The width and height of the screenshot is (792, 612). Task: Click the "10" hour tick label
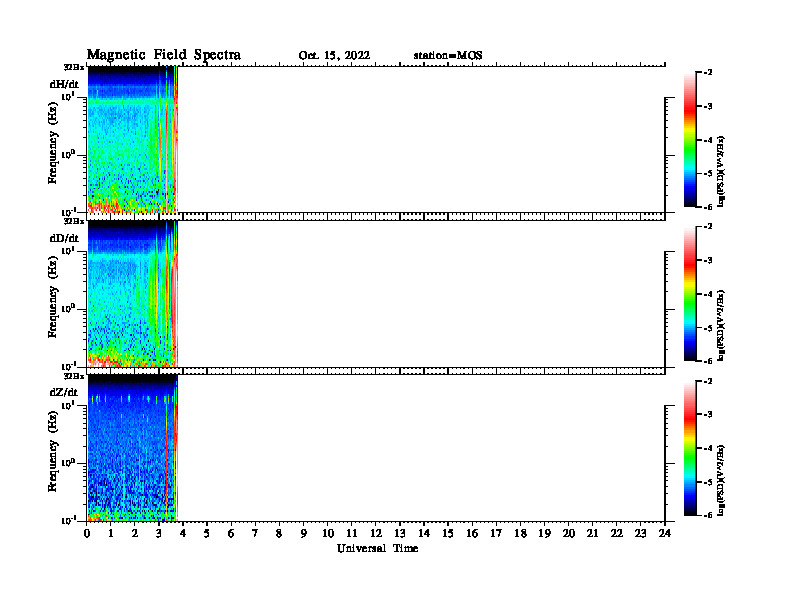pos(328,533)
